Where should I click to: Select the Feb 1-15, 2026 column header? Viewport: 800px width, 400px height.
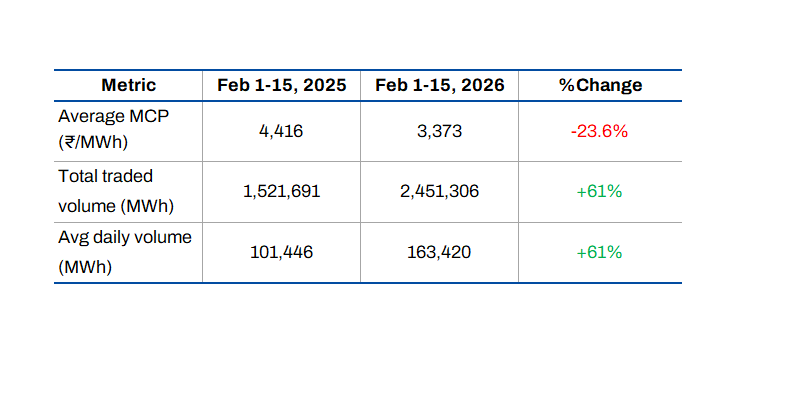pos(440,86)
